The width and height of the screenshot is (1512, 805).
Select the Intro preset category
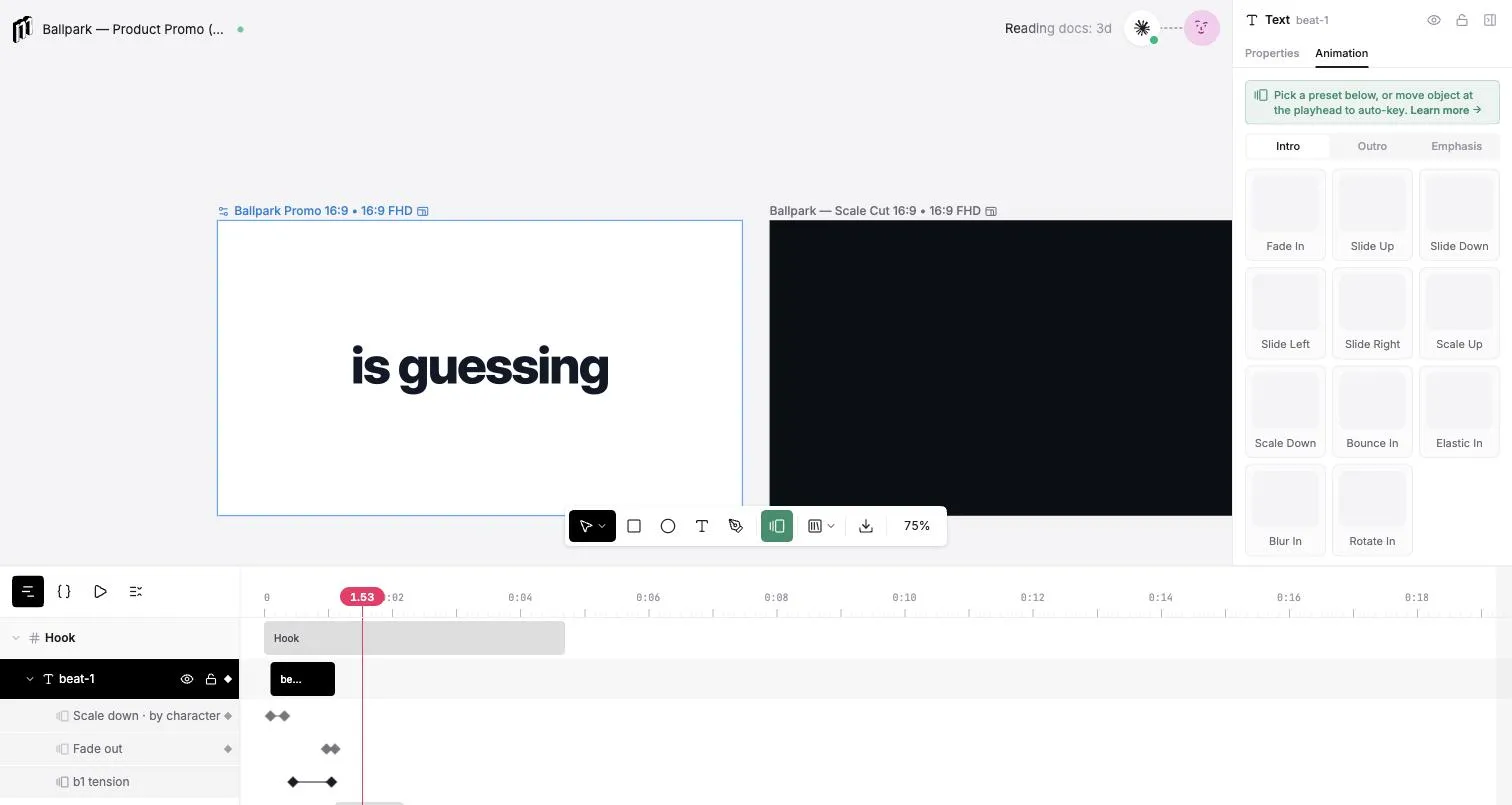click(1288, 146)
